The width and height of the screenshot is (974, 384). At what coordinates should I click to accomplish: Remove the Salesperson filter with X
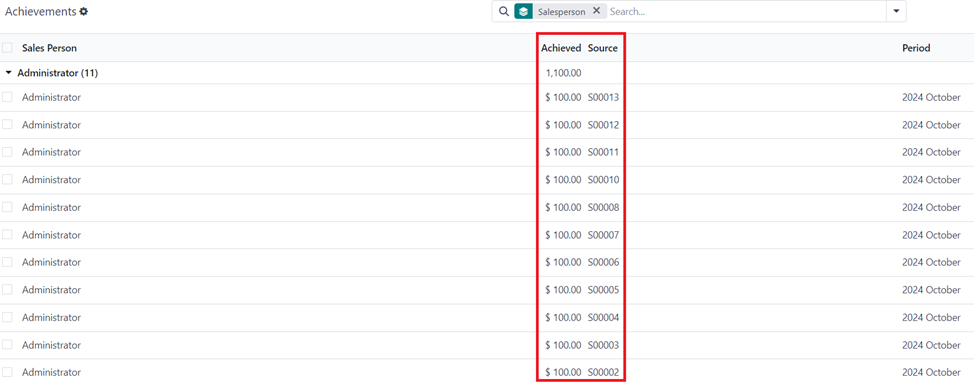pos(596,11)
